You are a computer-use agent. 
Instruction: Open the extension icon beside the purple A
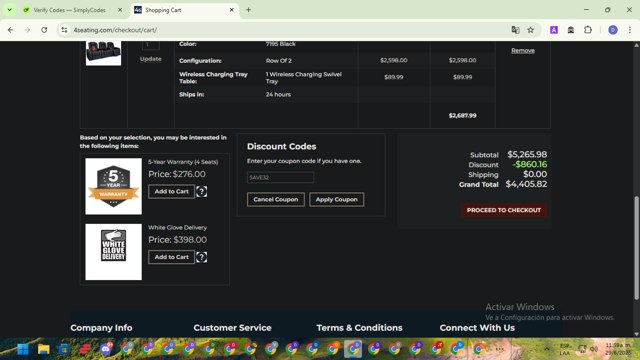tap(571, 30)
